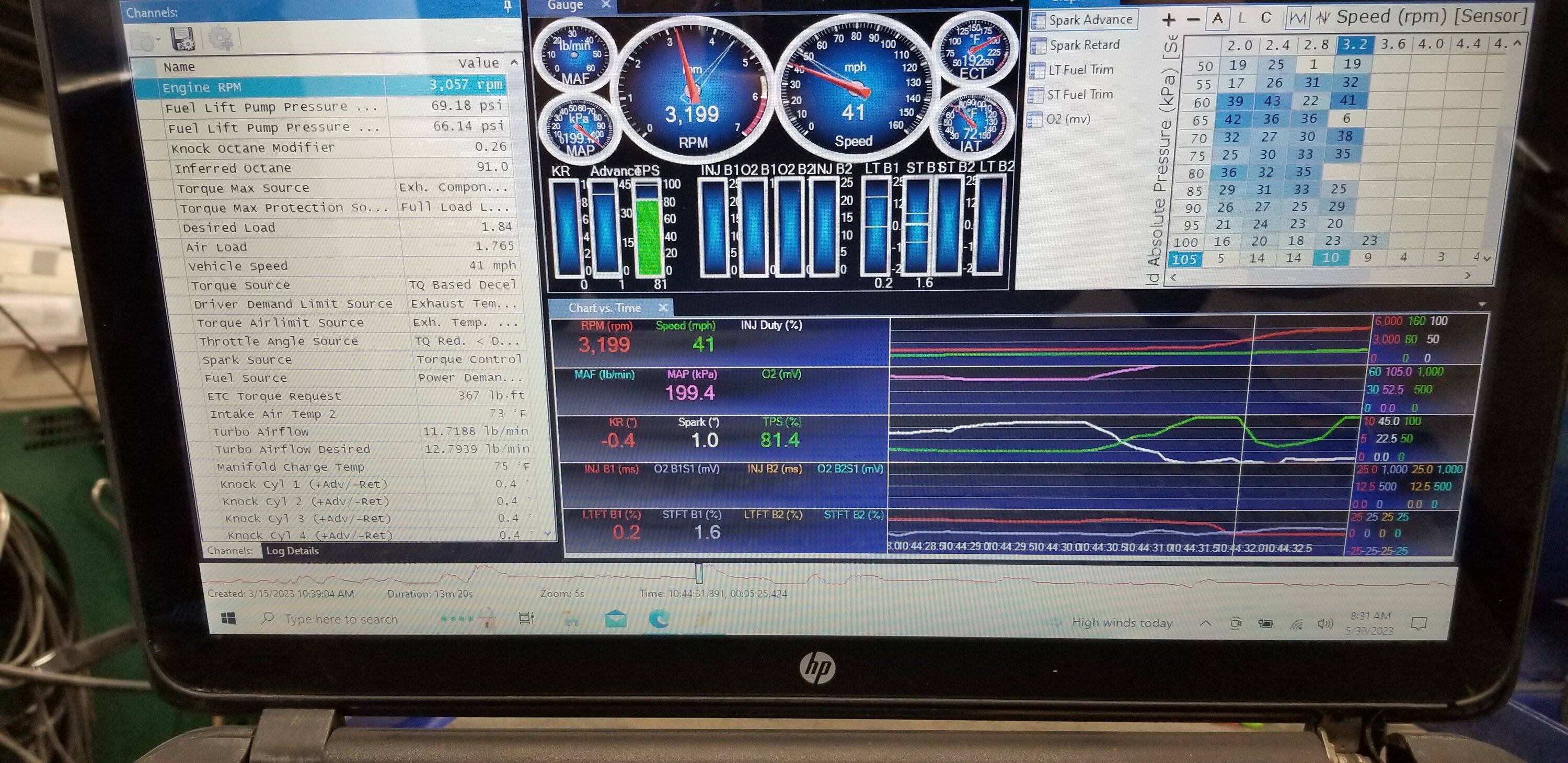Click scroll left arrow under graph table
Image resolution: width=1568 pixels, height=763 pixels.
[x=1173, y=277]
